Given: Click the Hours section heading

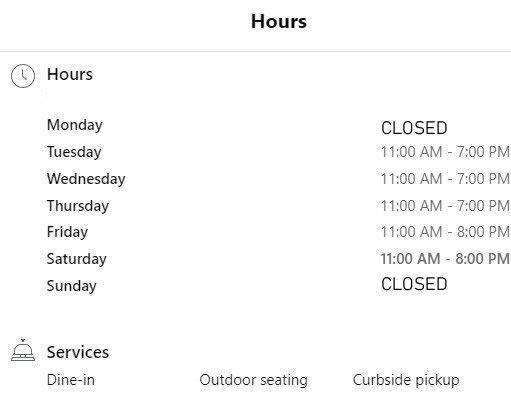Looking at the screenshot, I should click(70, 74).
